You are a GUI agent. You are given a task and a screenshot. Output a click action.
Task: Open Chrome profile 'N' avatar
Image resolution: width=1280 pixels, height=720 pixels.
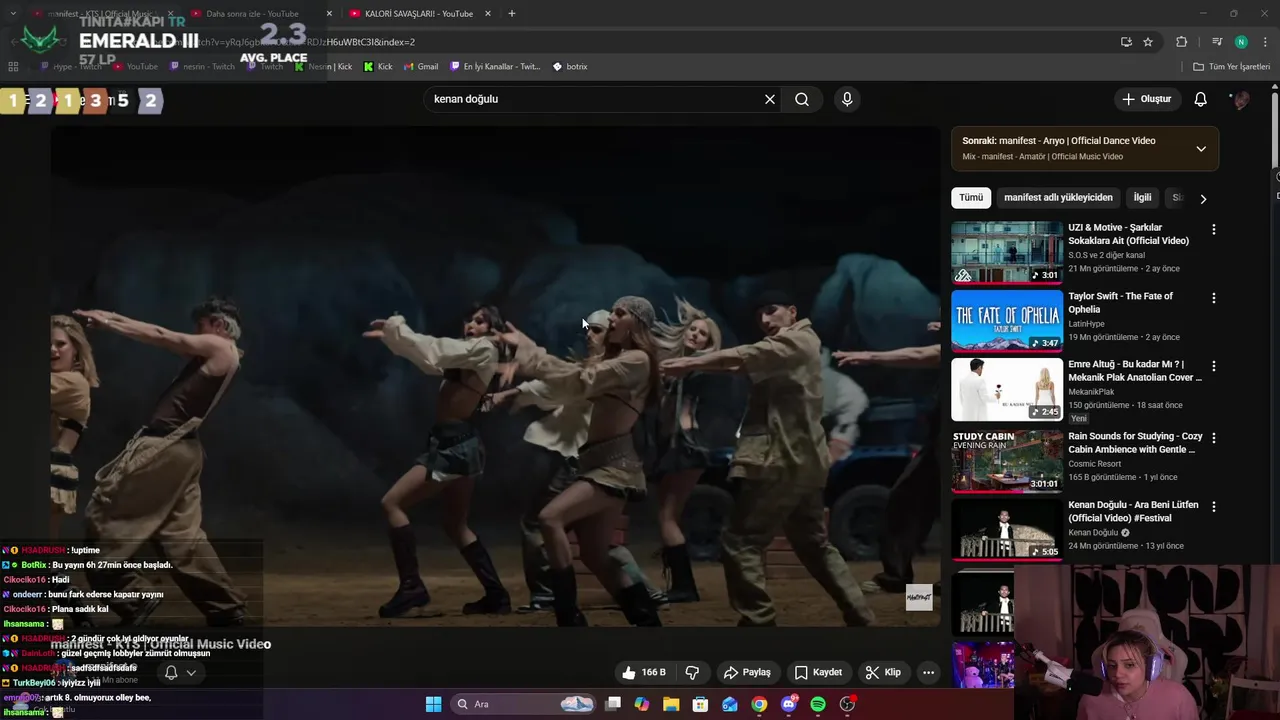tap(1241, 42)
